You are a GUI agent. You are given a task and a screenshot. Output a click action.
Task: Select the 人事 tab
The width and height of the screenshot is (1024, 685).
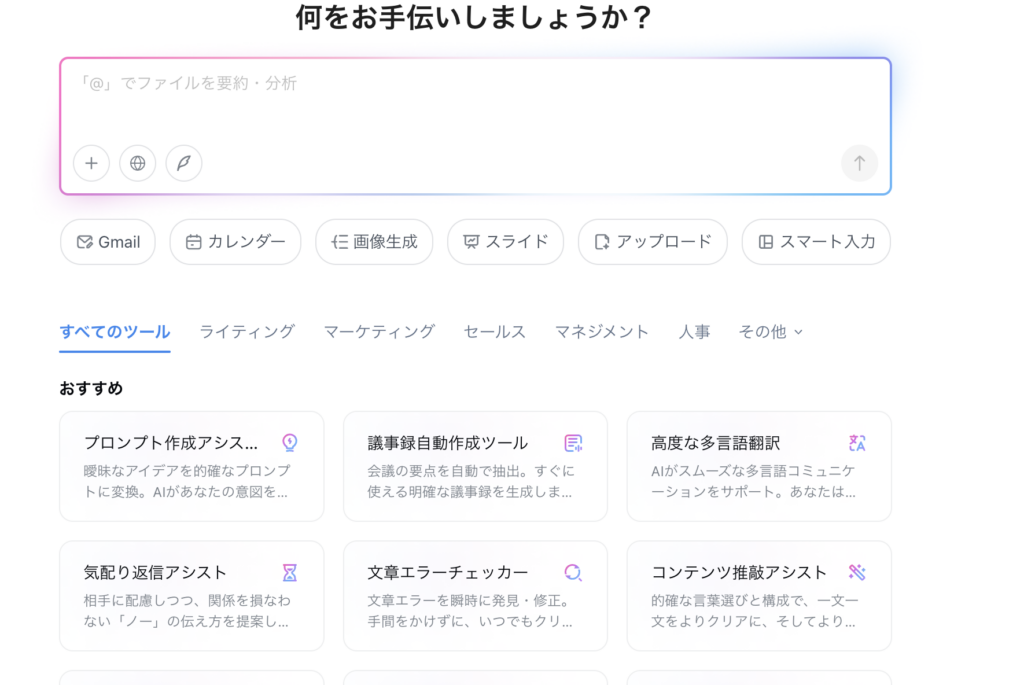point(694,332)
